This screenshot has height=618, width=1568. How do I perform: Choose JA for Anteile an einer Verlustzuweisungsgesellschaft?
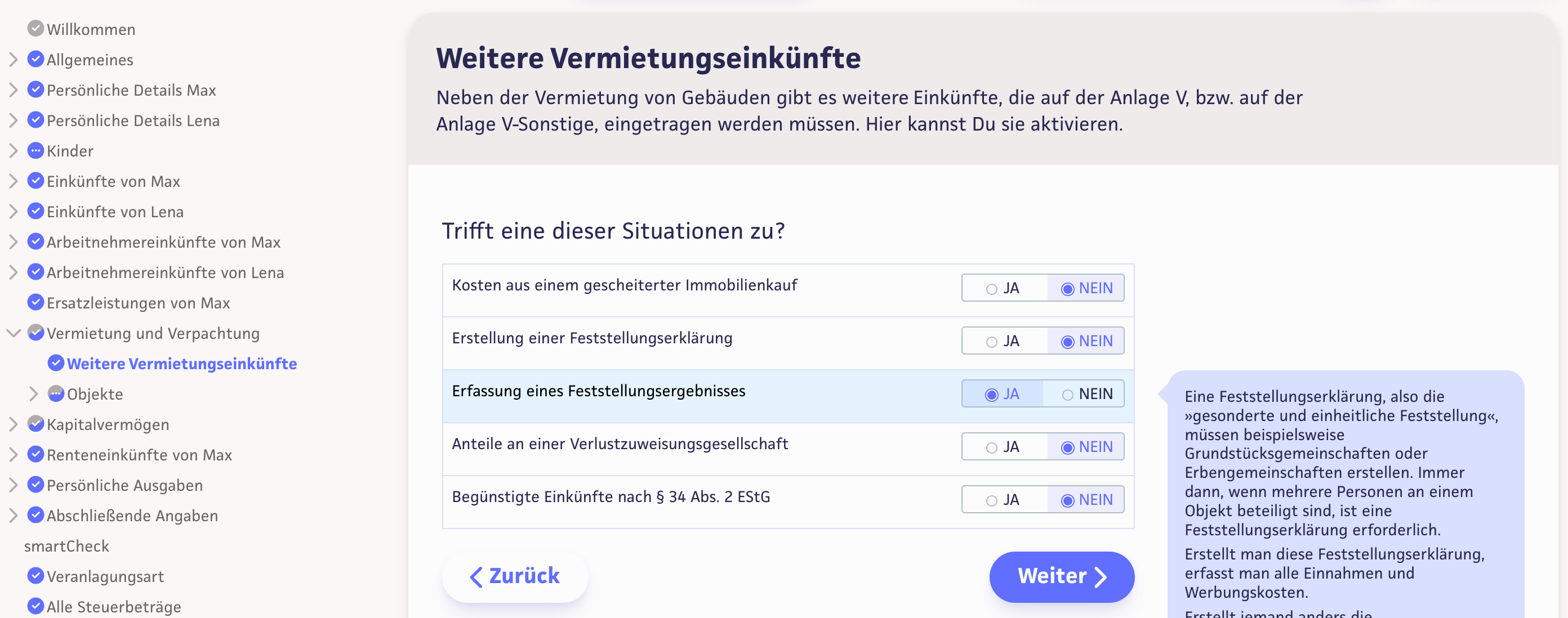tap(992, 447)
